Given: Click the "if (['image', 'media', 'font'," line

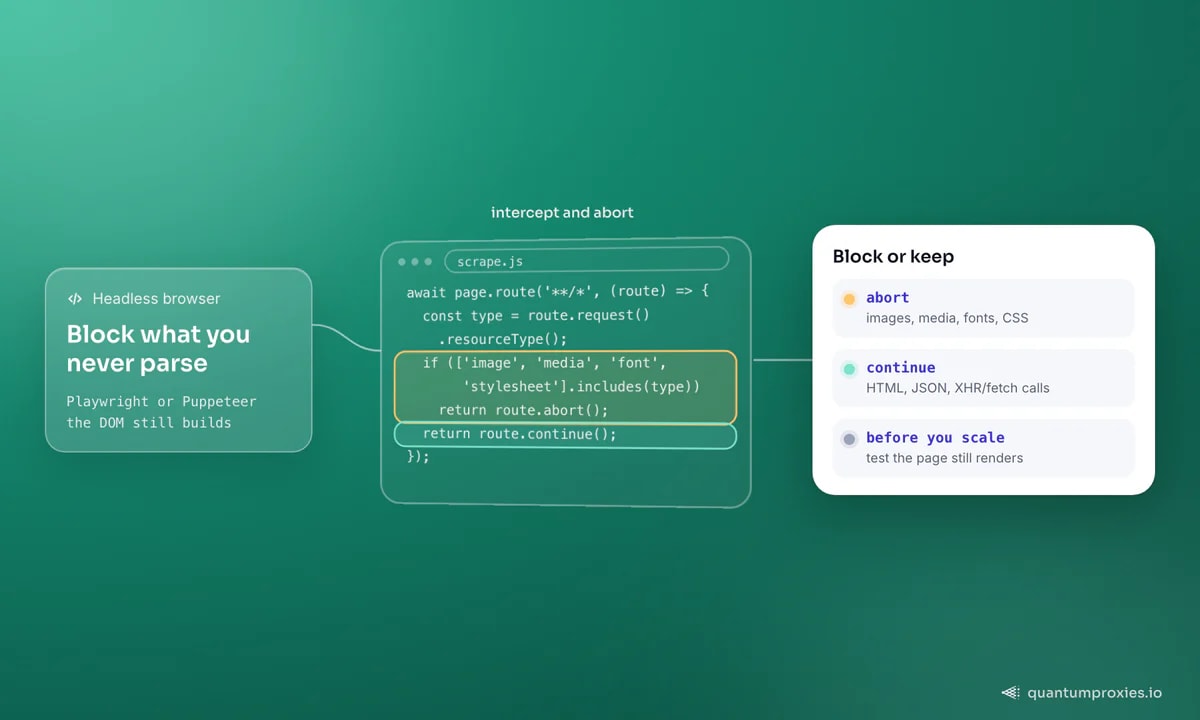Looking at the screenshot, I should (544, 363).
